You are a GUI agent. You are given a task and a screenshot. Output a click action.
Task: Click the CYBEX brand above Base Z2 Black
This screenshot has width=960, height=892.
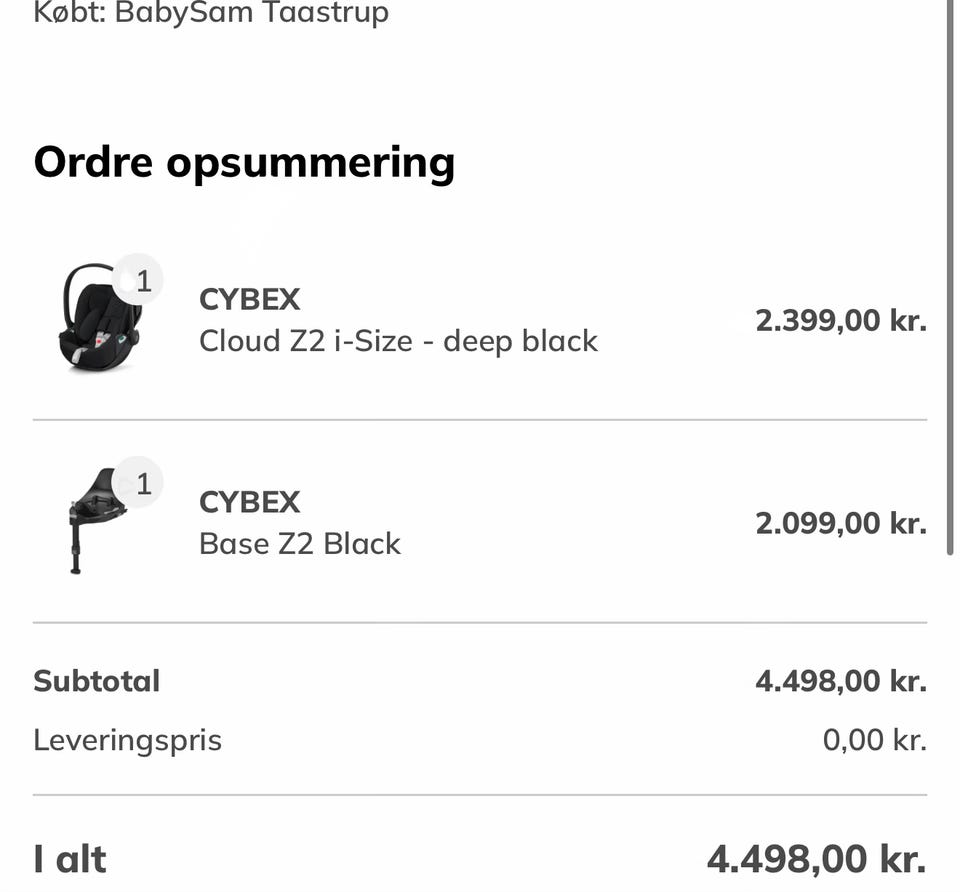pos(249,501)
